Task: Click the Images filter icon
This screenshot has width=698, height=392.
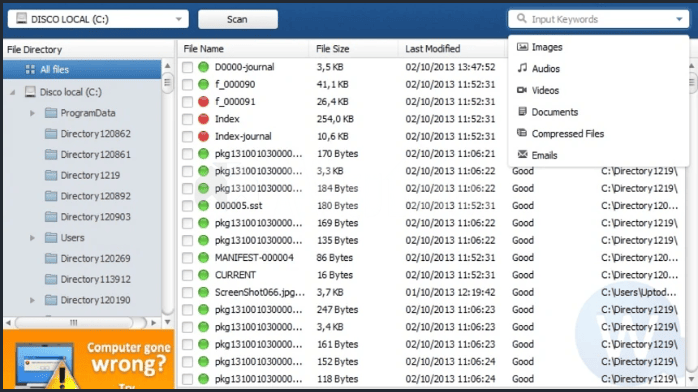Action: point(522,47)
